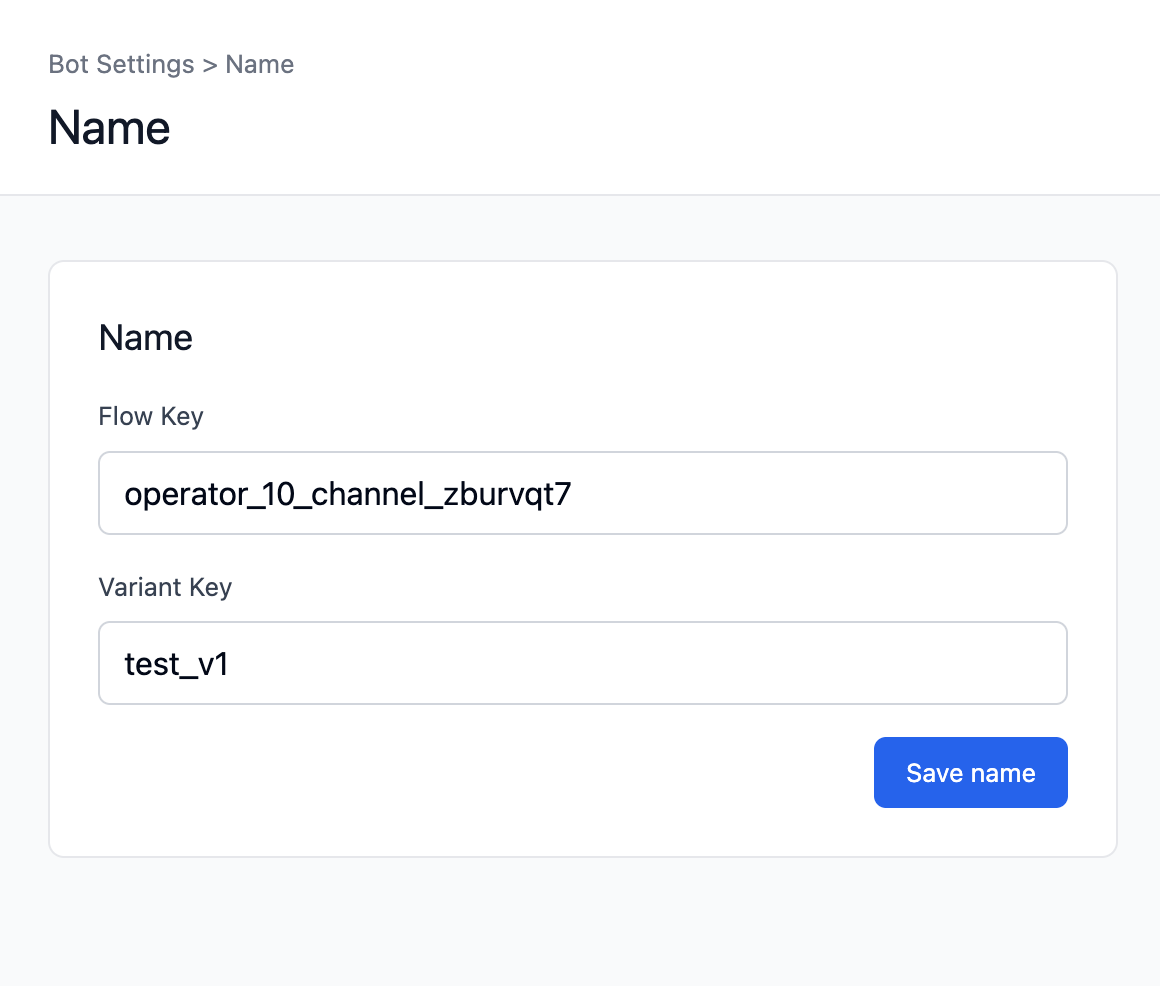Image resolution: width=1160 pixels, height=986 pixels.
Task: Click the "Flow Key" field label
Action: tap(151, 416)
